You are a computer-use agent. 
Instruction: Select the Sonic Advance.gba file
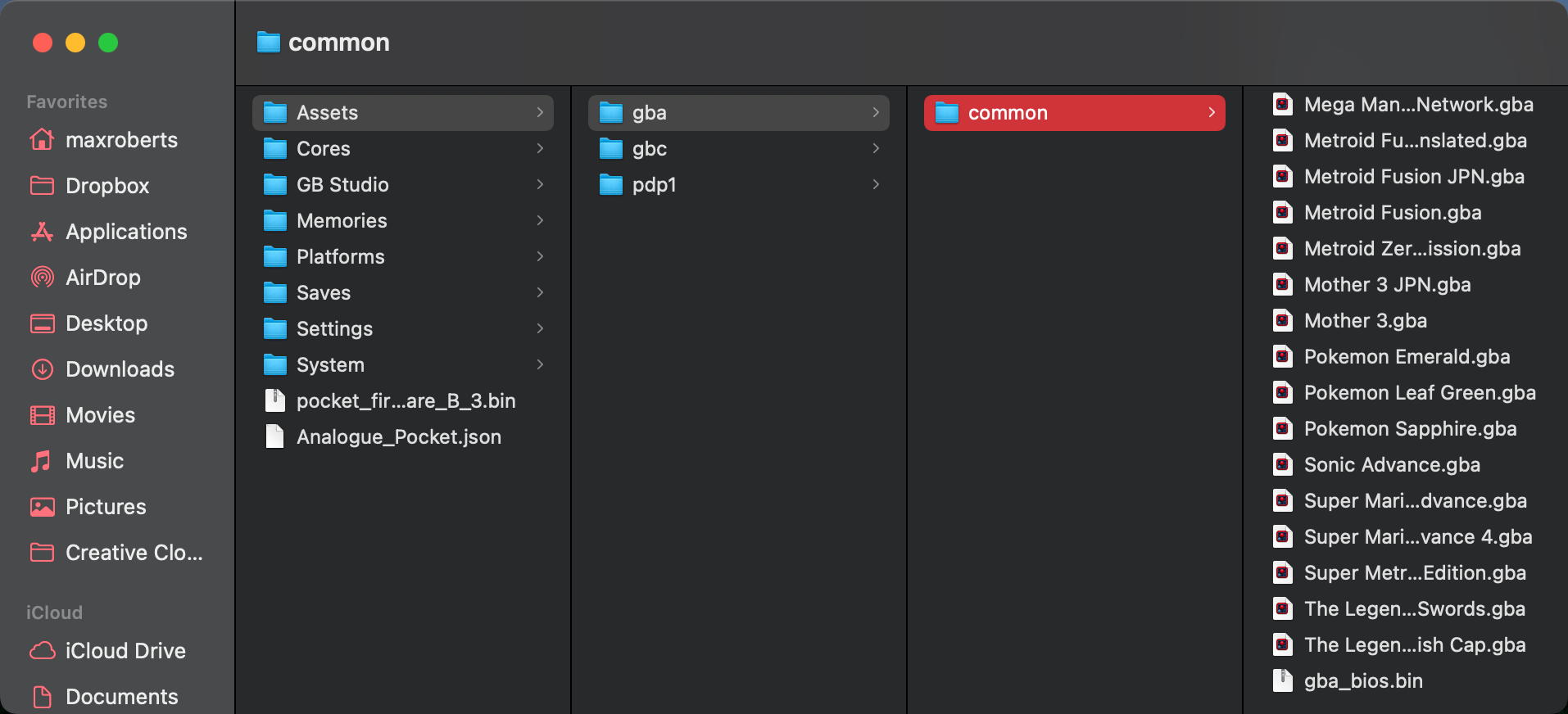1391,465
